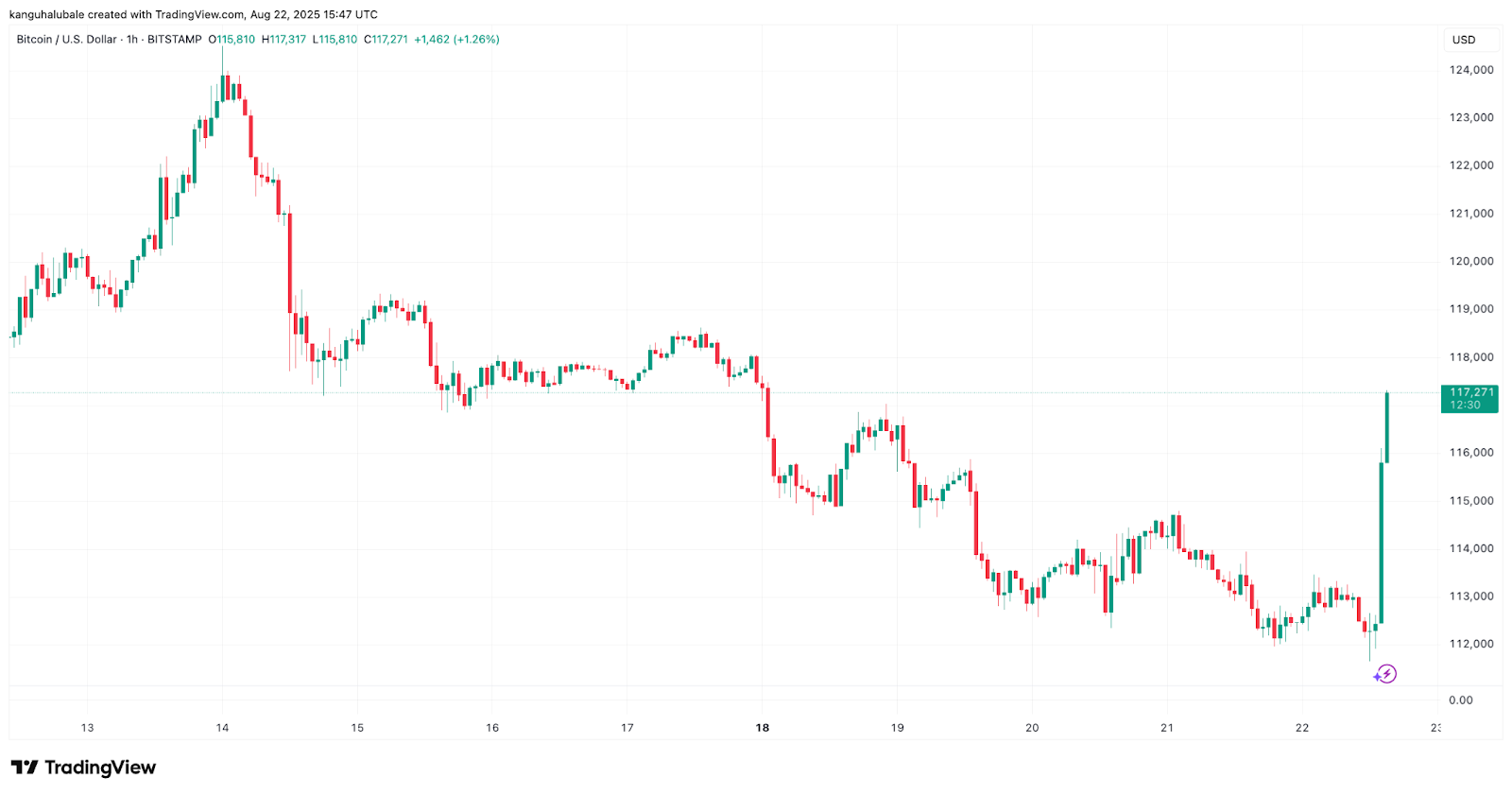Select date 14 on the time axis

coord(222,728)
